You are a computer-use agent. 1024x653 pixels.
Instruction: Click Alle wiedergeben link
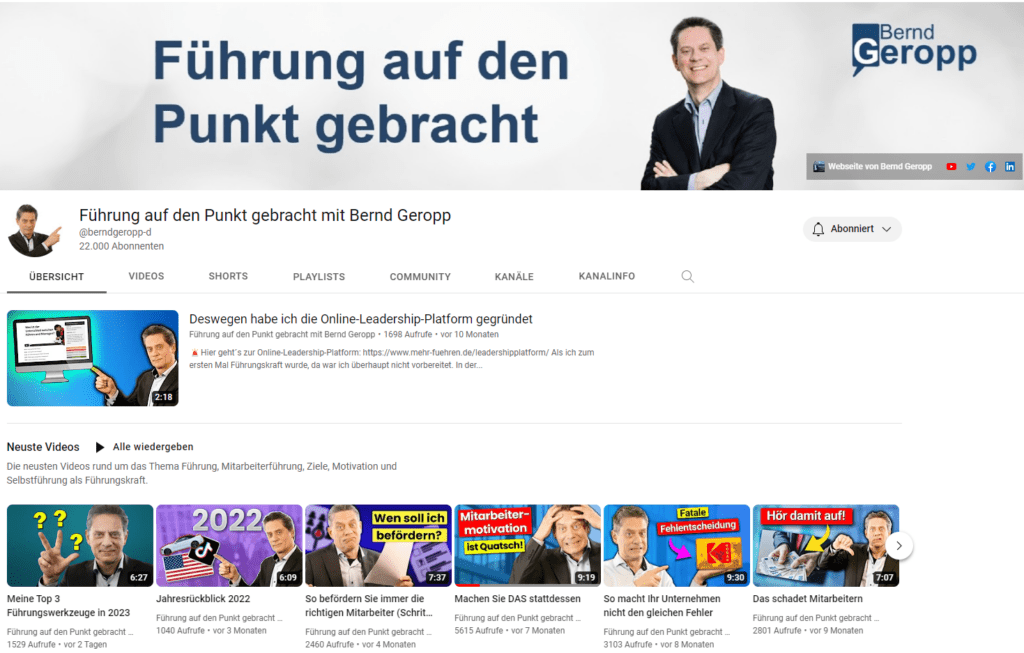[x=153, y=447]
